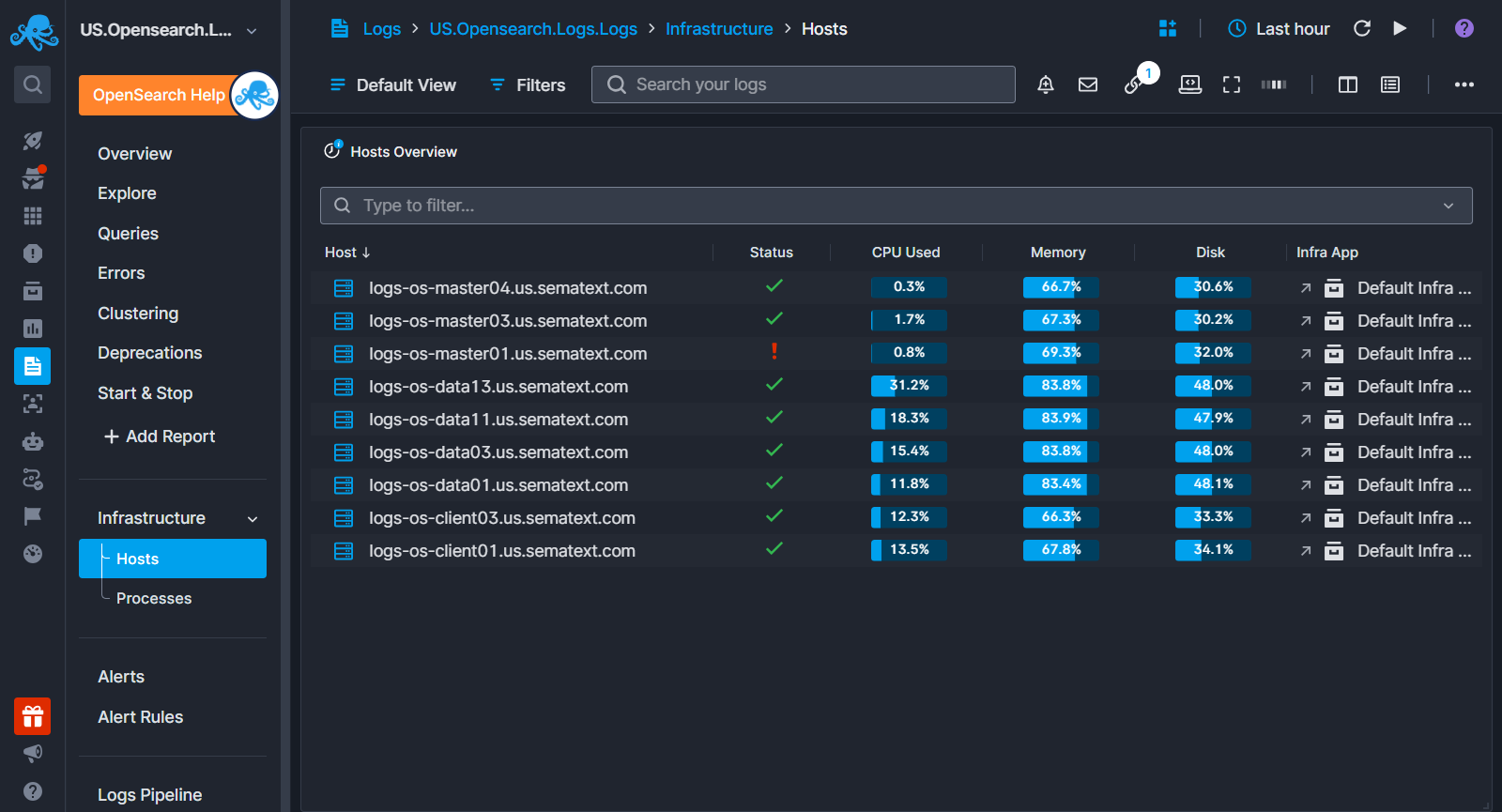Image resolution: width=1502 pixels, height=812 pixels.
Task: Focus the Search your logs field
Action: pyautogui.click(x=804, y=84)
